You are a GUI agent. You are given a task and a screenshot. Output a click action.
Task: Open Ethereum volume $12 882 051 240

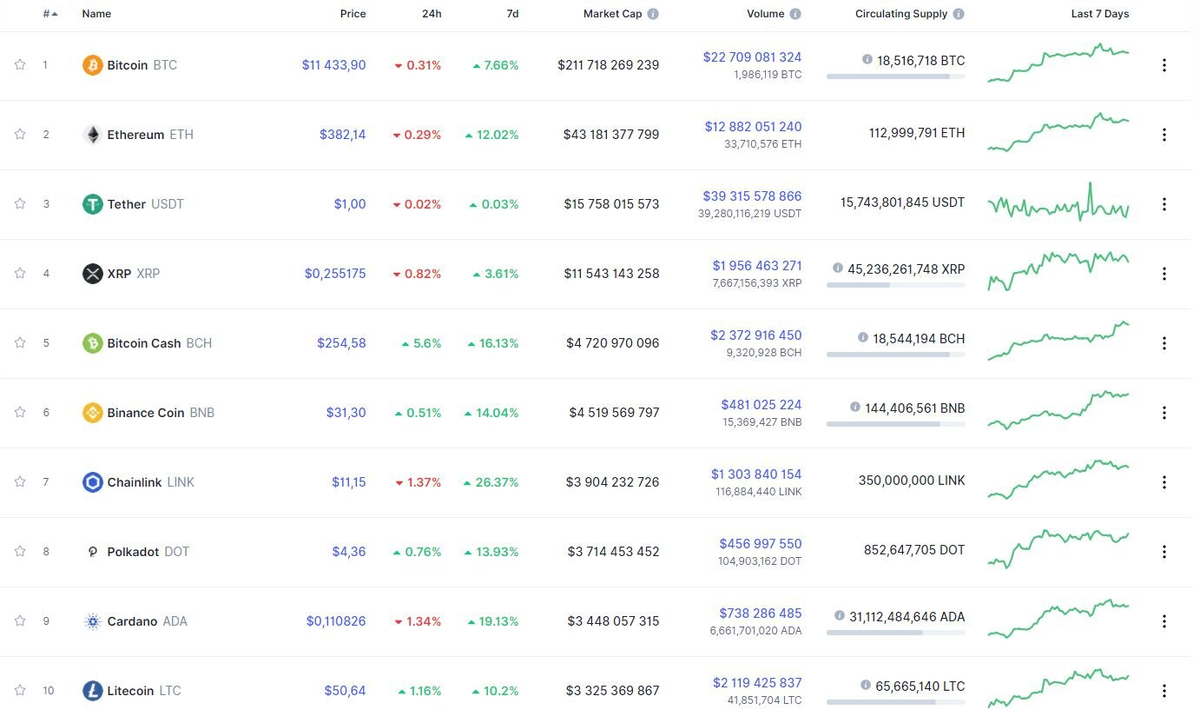(753, 127)
